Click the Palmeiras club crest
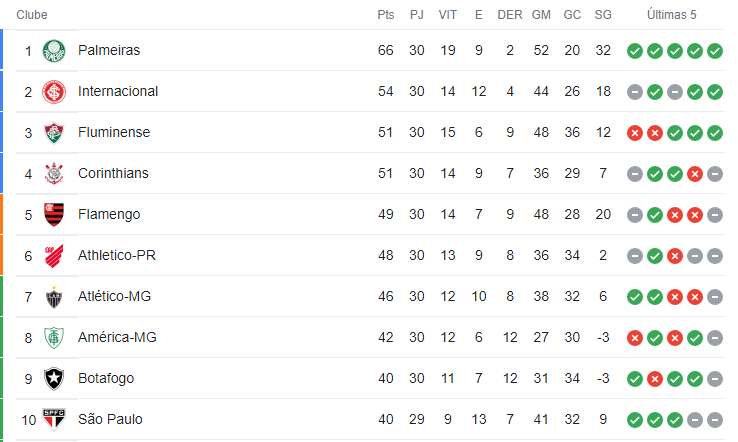The height and width of the screenshot is (442, 738). click(x=54, y=51)
